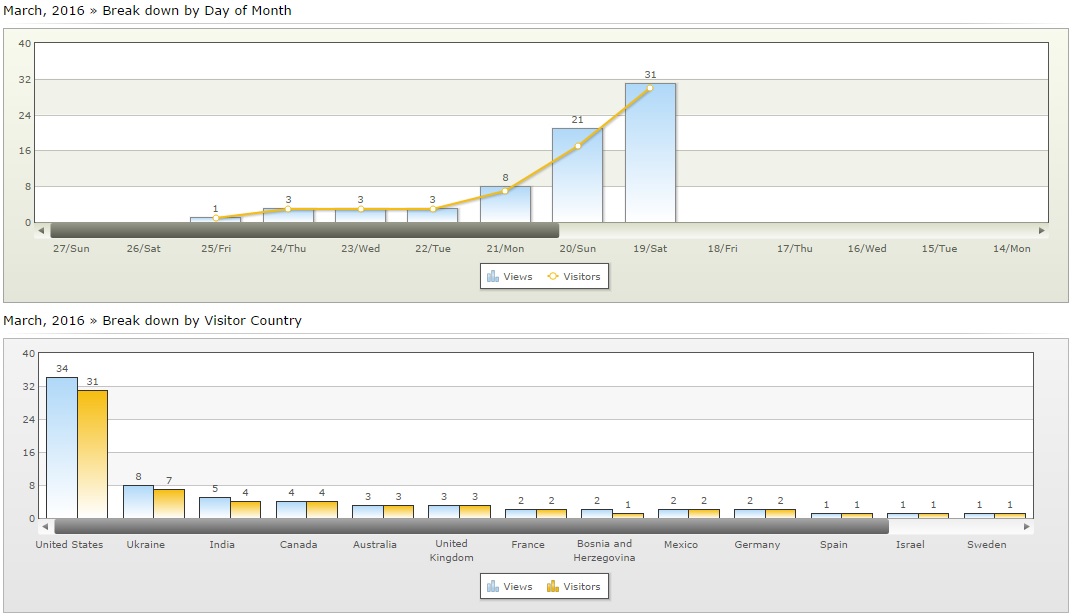
Task: Click the 14/Mon axis label
Action: (1012, 249)
